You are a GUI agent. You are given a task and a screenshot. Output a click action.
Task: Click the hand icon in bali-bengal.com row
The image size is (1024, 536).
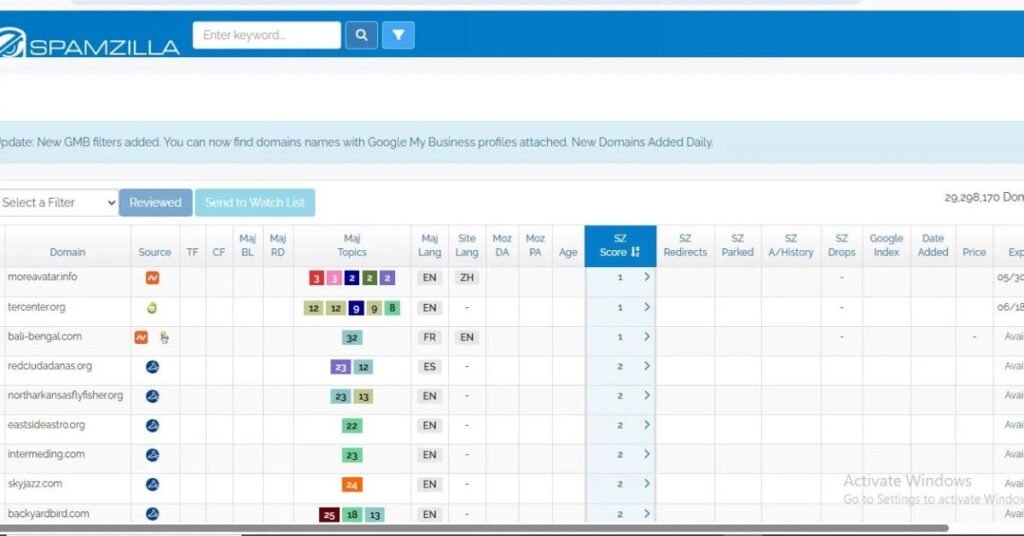coord(164,337)
